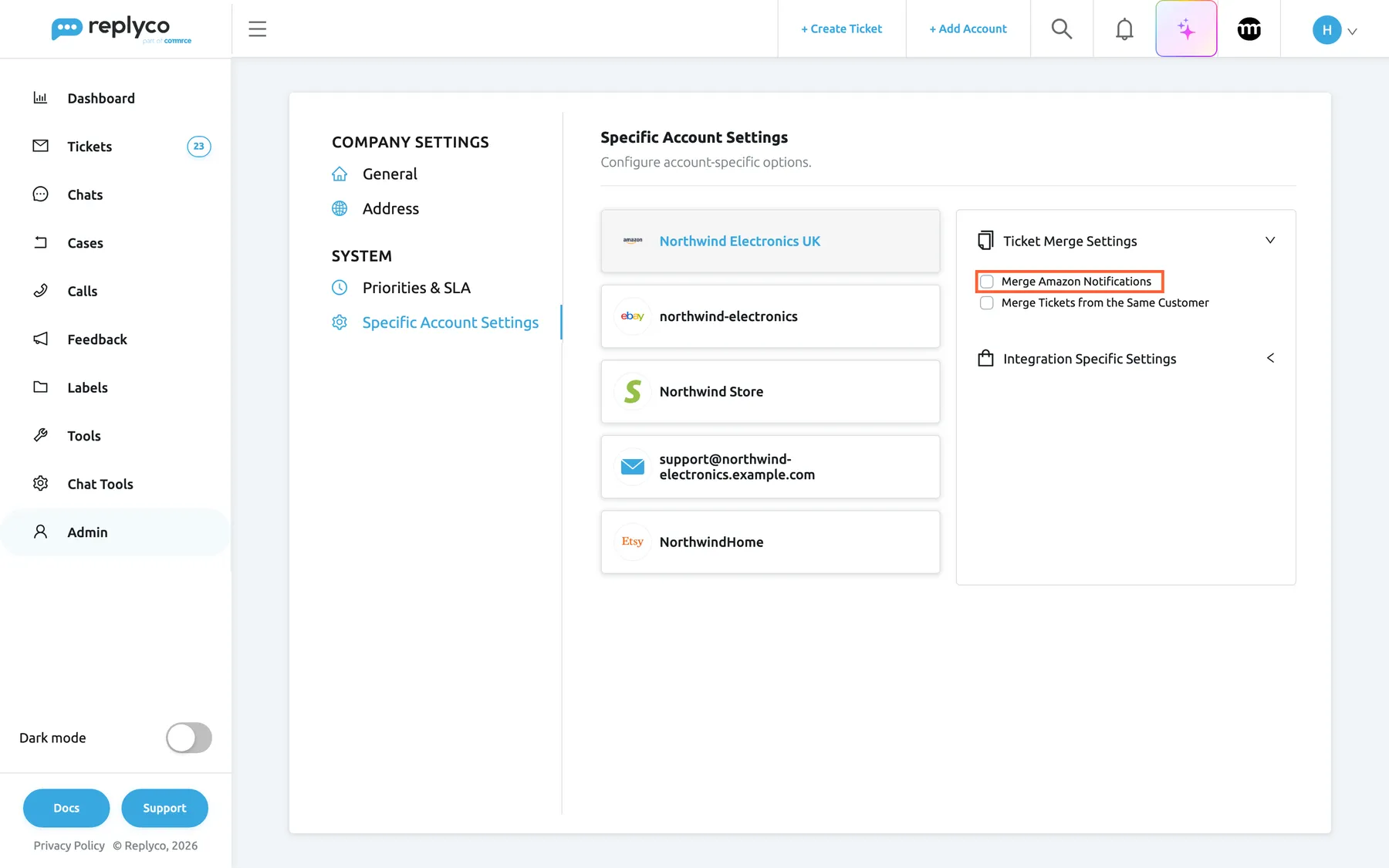
Task: Select the NorthwindHome account
Action: [770, 542]
